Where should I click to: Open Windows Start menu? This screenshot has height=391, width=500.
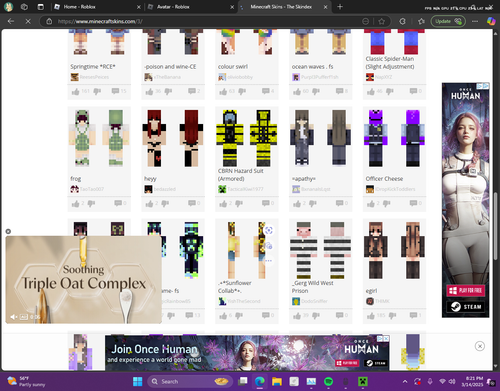click(x=137, y=381)
